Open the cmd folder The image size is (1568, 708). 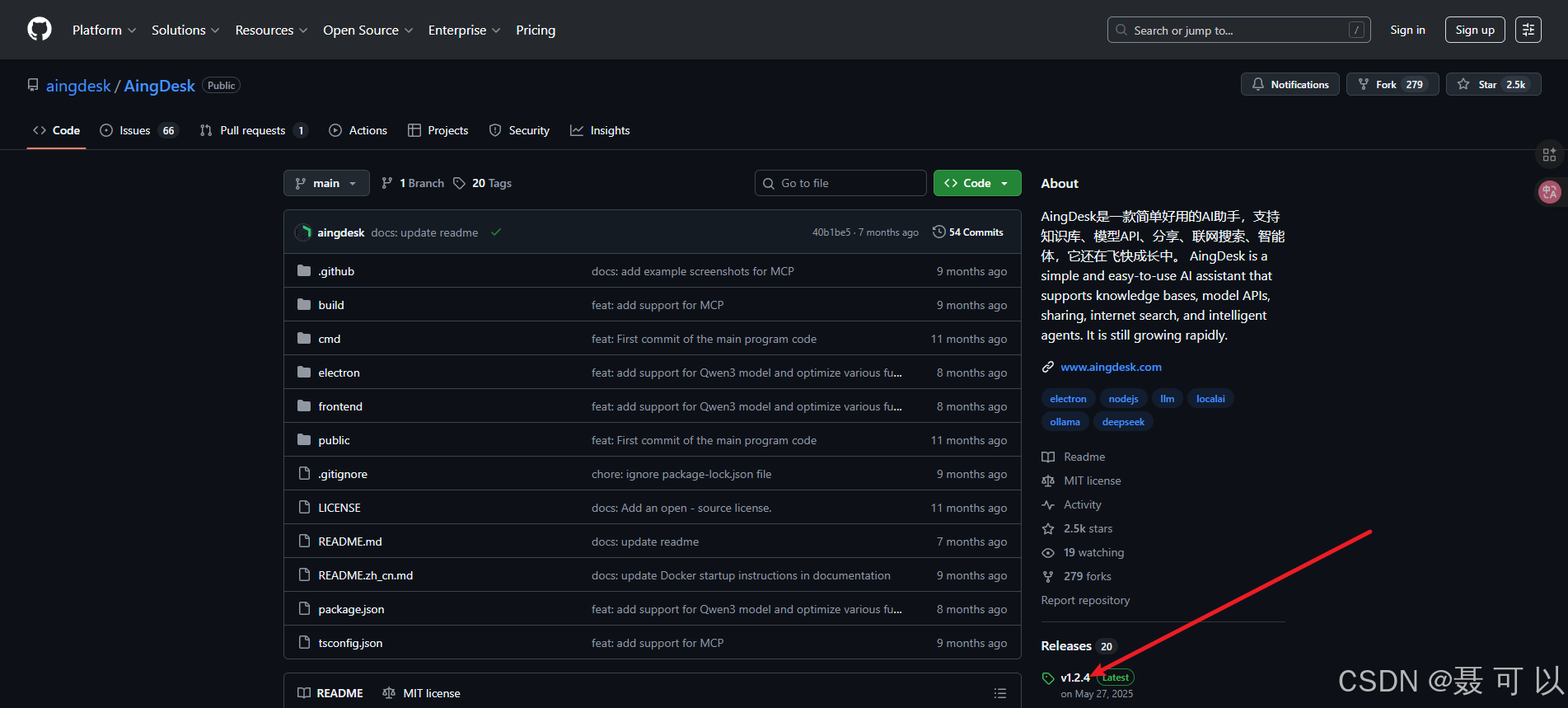[330, 339]
